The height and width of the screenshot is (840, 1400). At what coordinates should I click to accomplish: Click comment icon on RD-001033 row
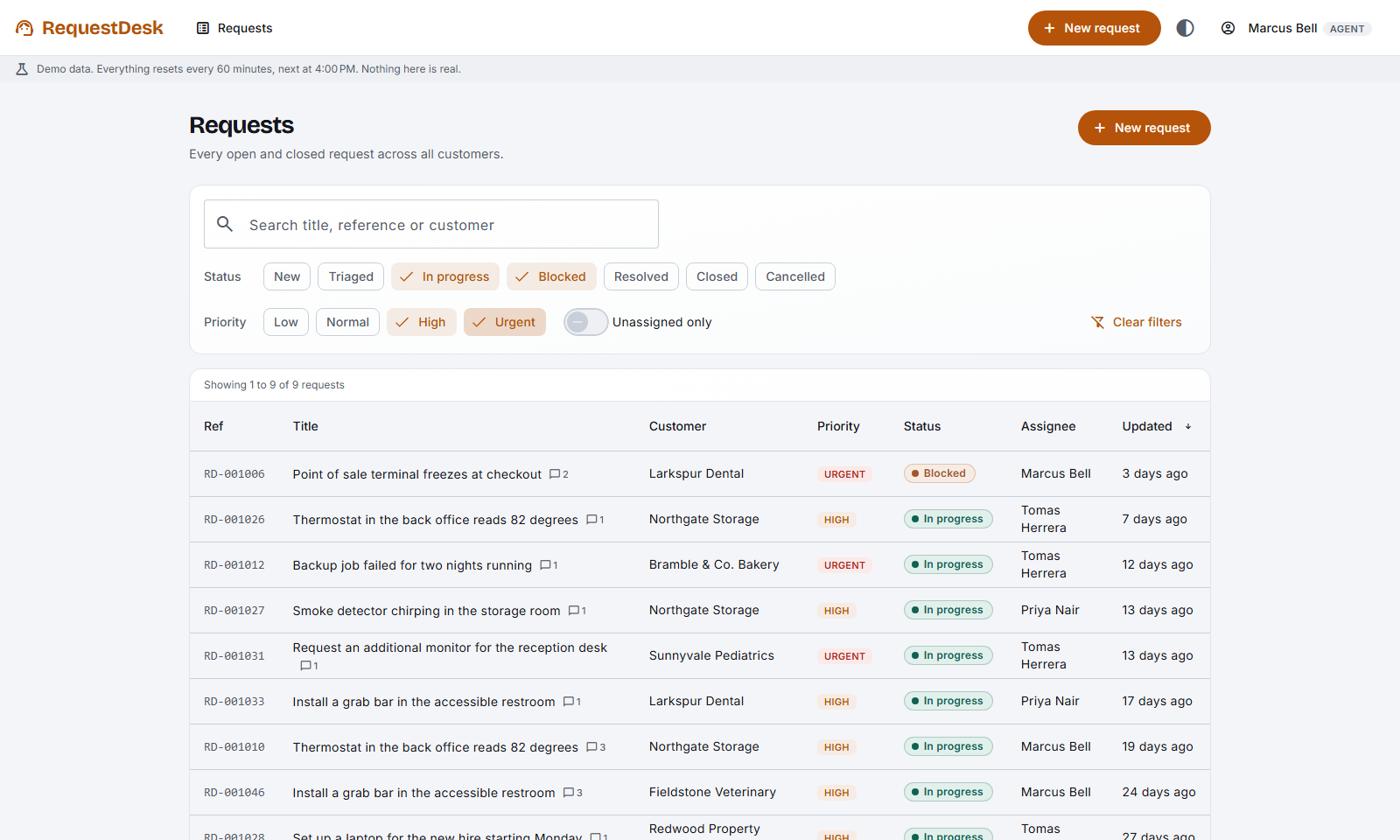coord(569,702)
